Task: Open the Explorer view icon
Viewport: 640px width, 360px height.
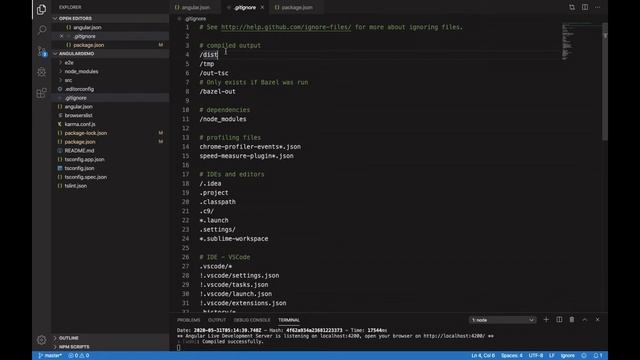Action: tap(41, 9)
